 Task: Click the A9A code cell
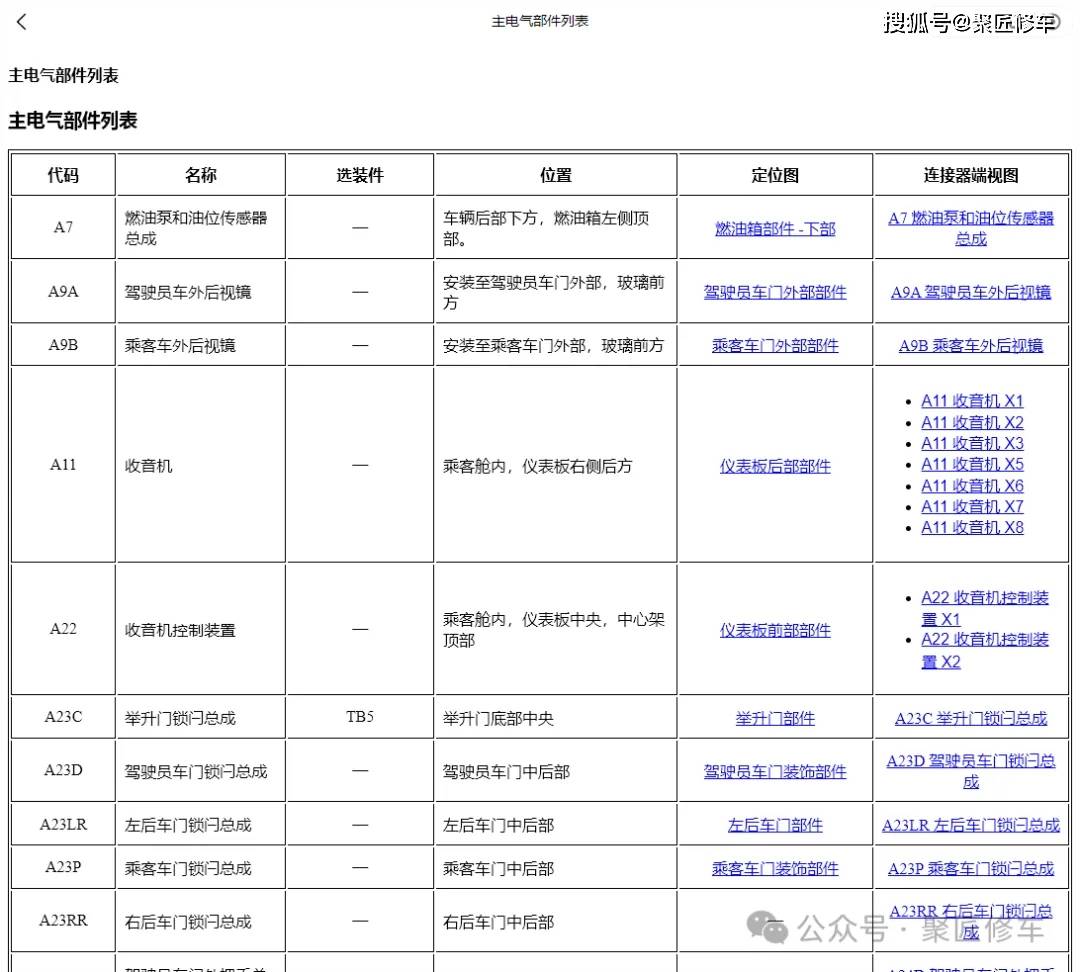[x=63, y=291]
